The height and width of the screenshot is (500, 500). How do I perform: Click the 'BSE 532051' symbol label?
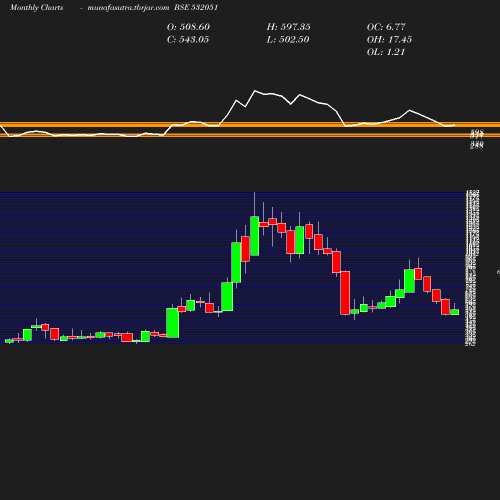click(196, 7)
